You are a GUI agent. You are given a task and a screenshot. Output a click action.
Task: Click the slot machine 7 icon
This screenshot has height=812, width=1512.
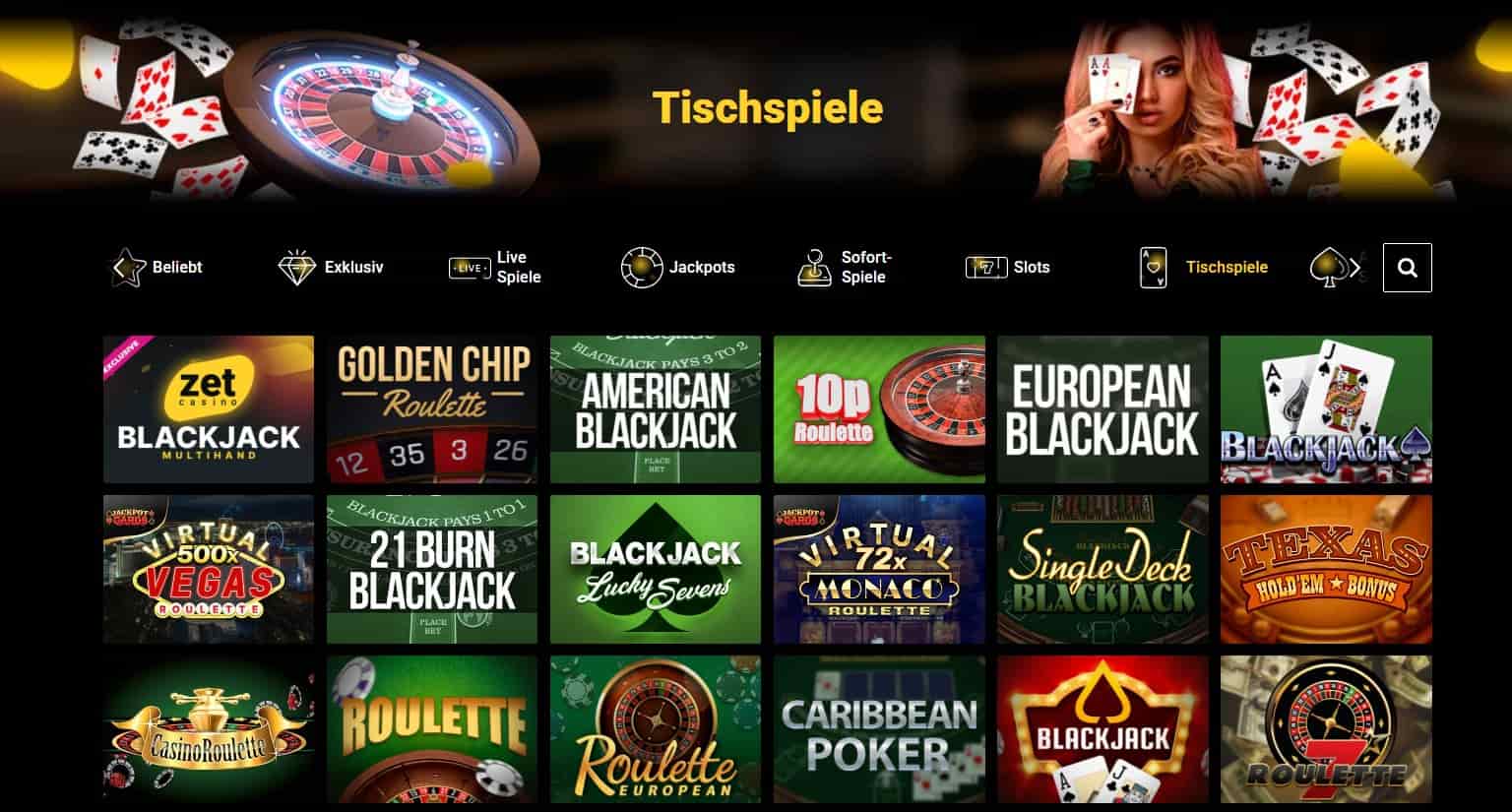click(985, 268)
